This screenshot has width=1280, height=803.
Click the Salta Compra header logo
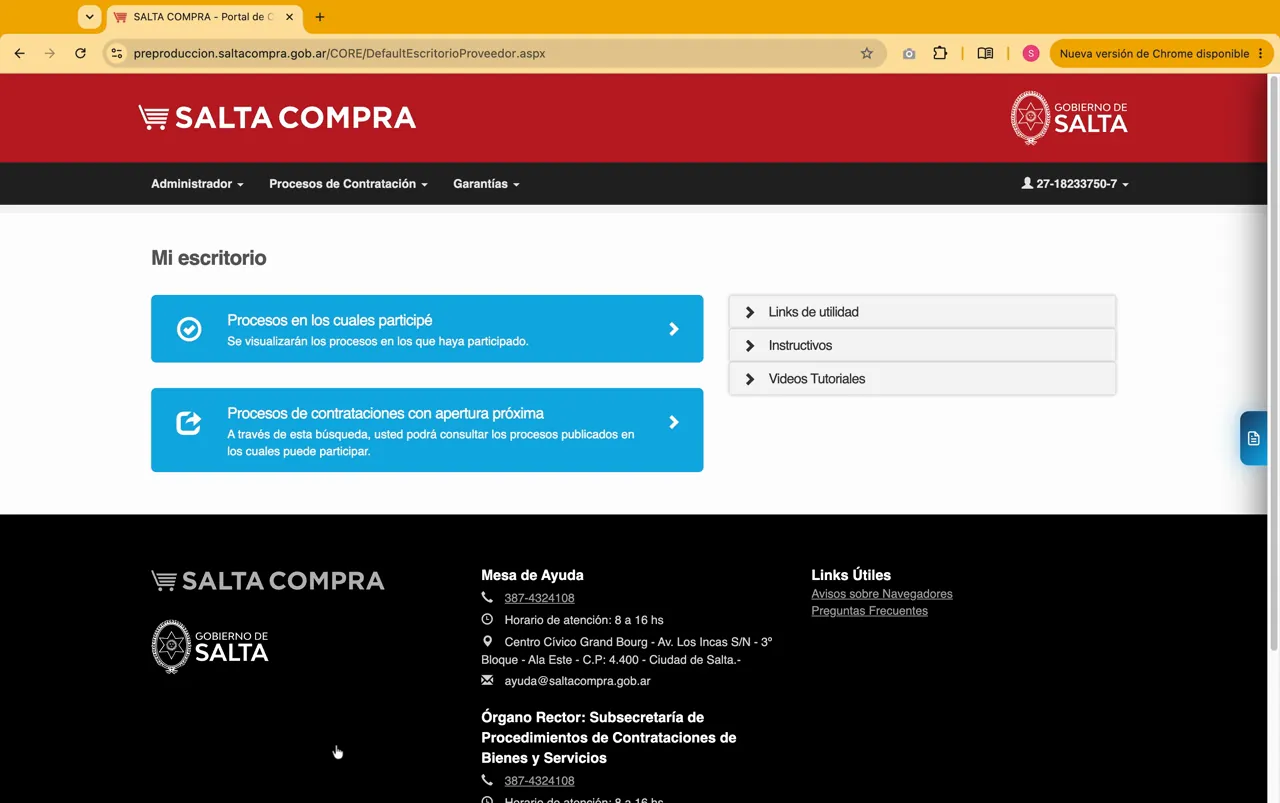pos(277,118)
